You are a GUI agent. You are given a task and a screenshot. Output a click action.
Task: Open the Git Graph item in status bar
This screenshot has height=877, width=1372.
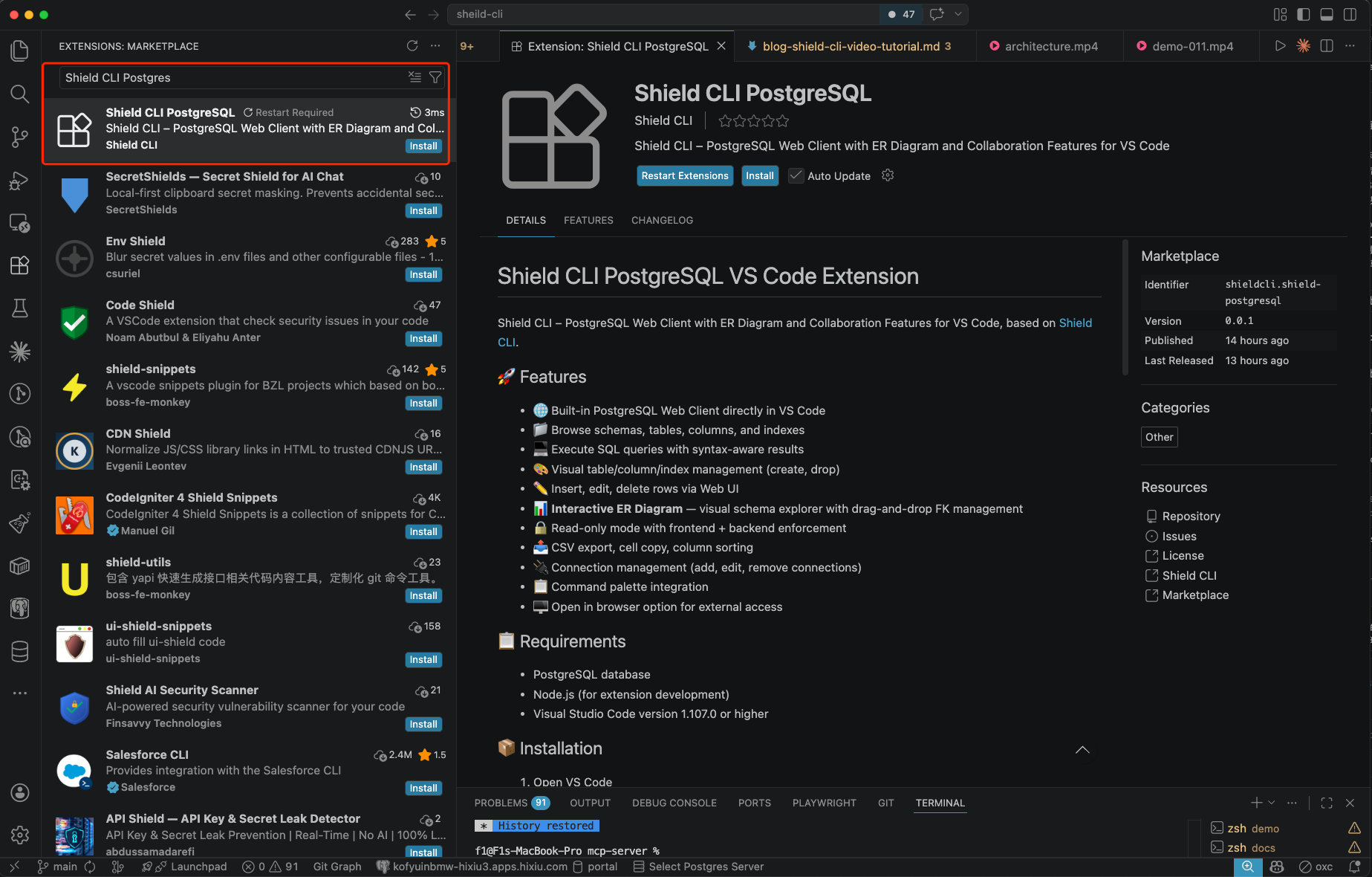[337, 867]
